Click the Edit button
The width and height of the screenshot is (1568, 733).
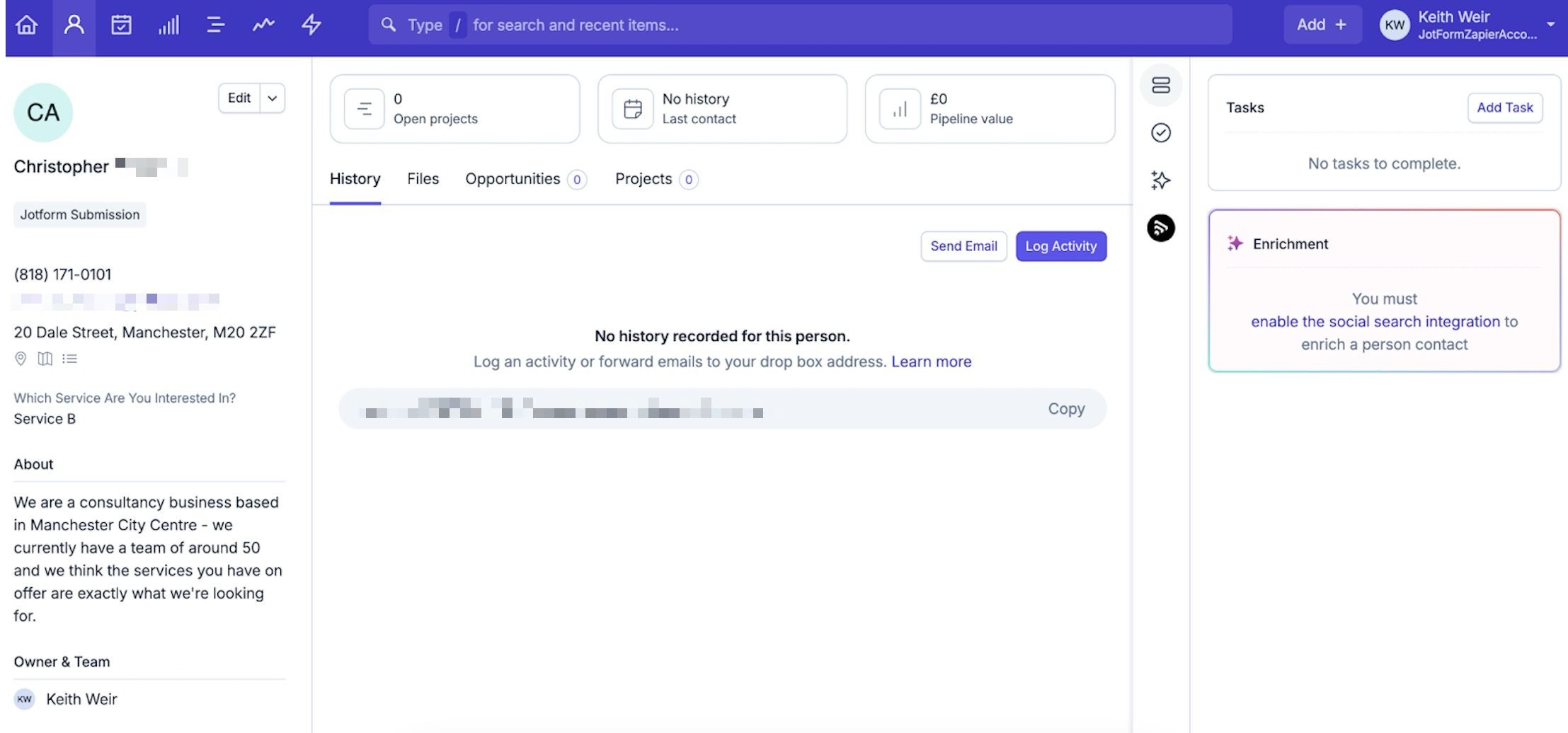click(x=239, y=98)
